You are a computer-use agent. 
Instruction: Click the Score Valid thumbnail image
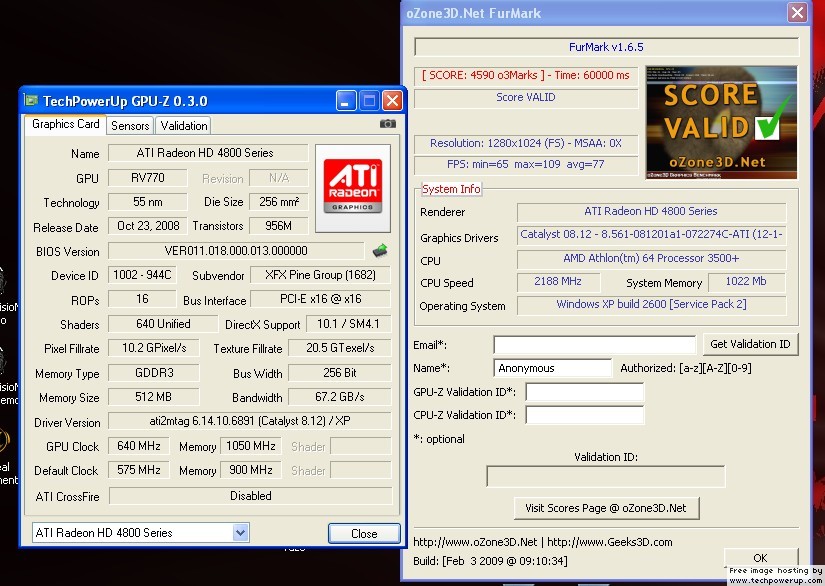721,123
